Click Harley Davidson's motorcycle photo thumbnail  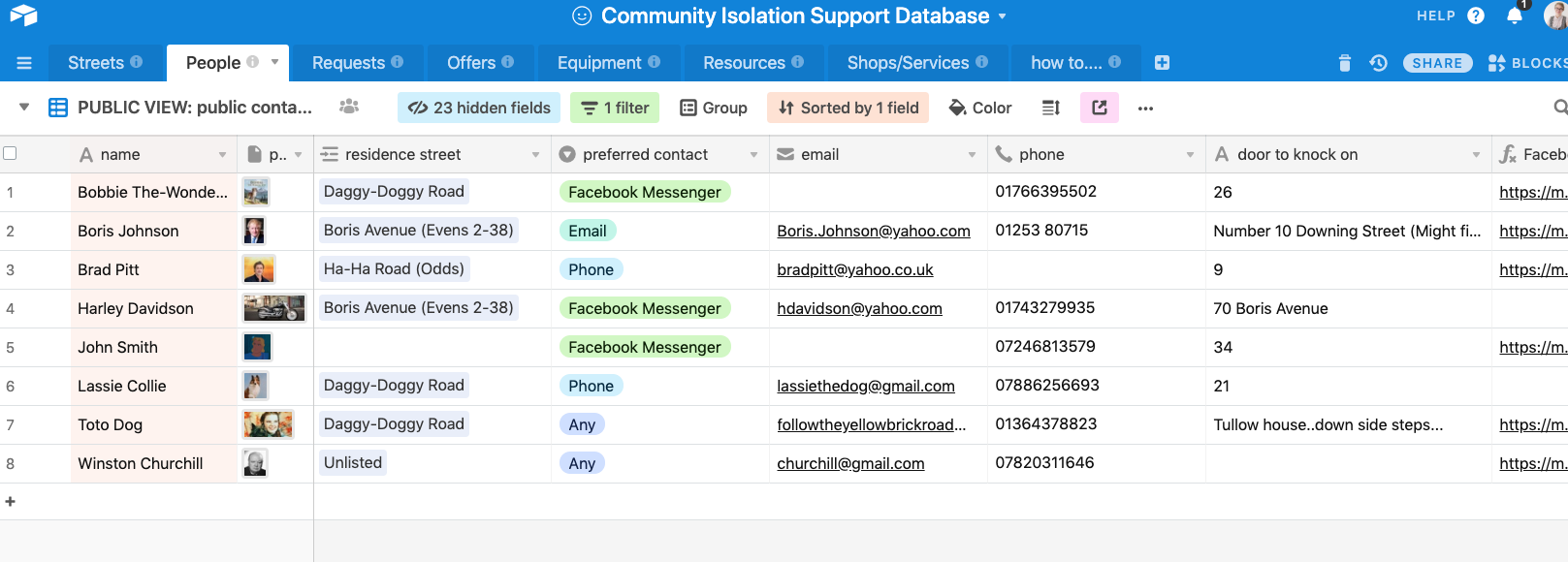point(274,308)
